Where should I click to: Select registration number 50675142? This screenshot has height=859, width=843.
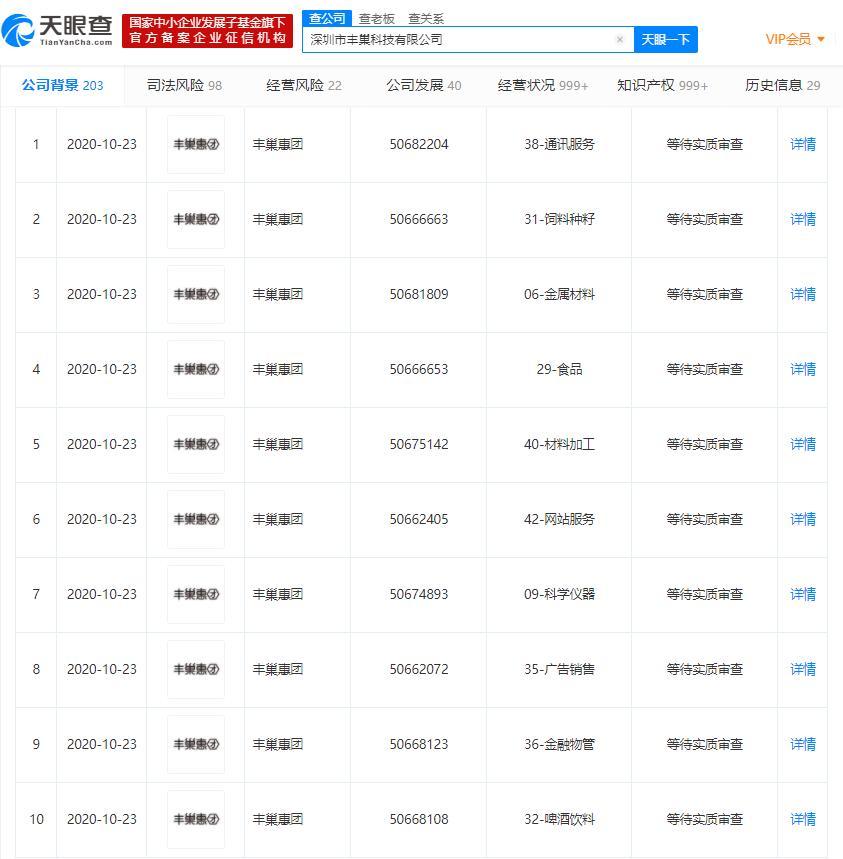coord(419,444)
